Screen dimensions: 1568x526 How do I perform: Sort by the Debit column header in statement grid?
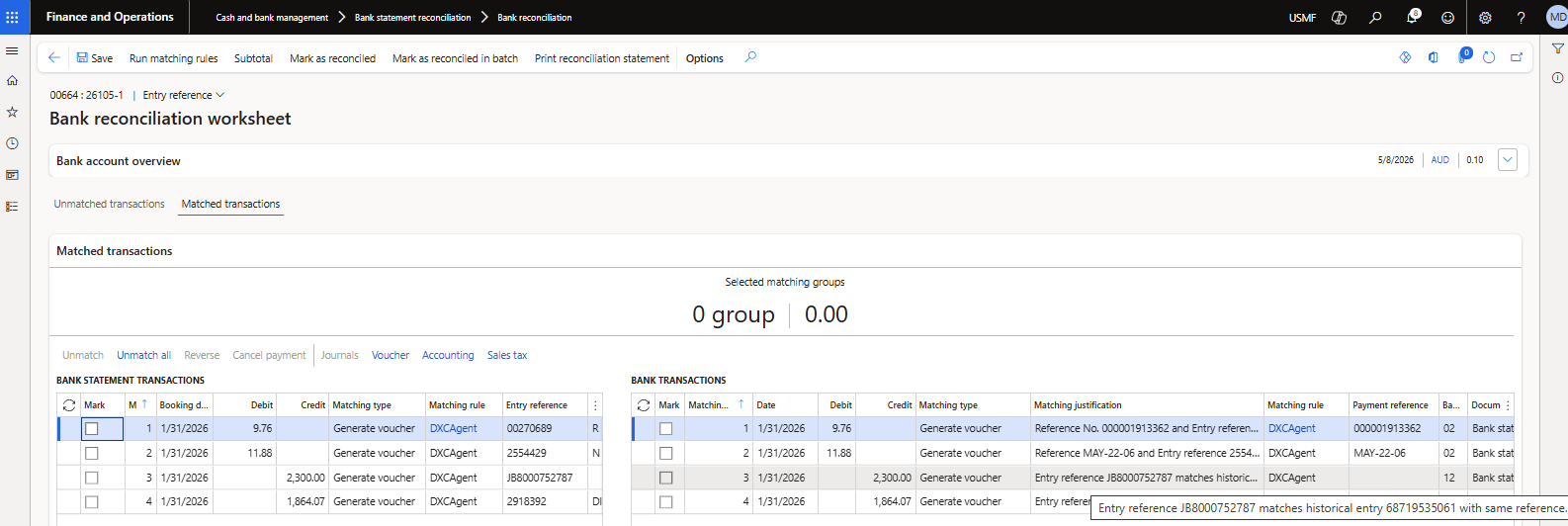click(x=243, y=405)
